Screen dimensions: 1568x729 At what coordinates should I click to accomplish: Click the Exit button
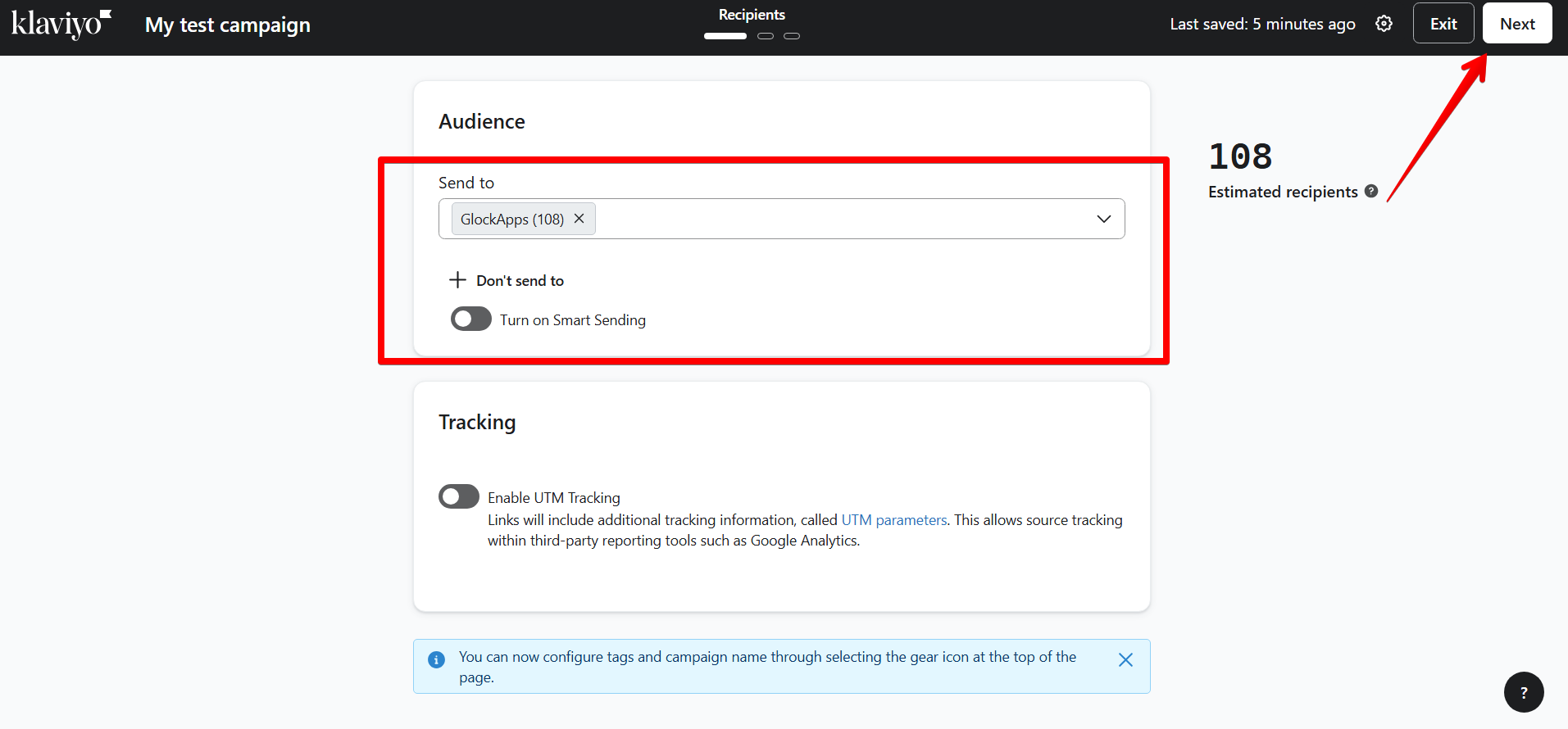point(1443,24)
